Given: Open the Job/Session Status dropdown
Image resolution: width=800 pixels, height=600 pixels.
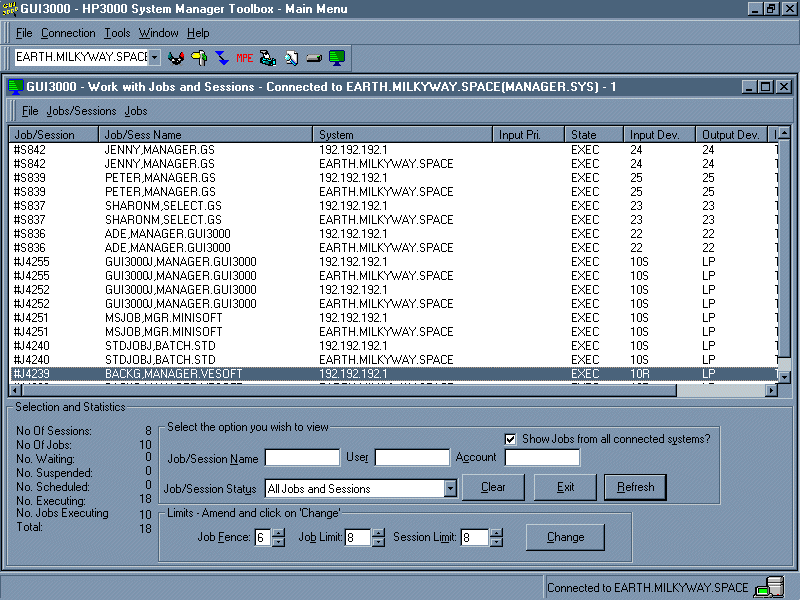Looking at the screenshot, I should [451, 489].
